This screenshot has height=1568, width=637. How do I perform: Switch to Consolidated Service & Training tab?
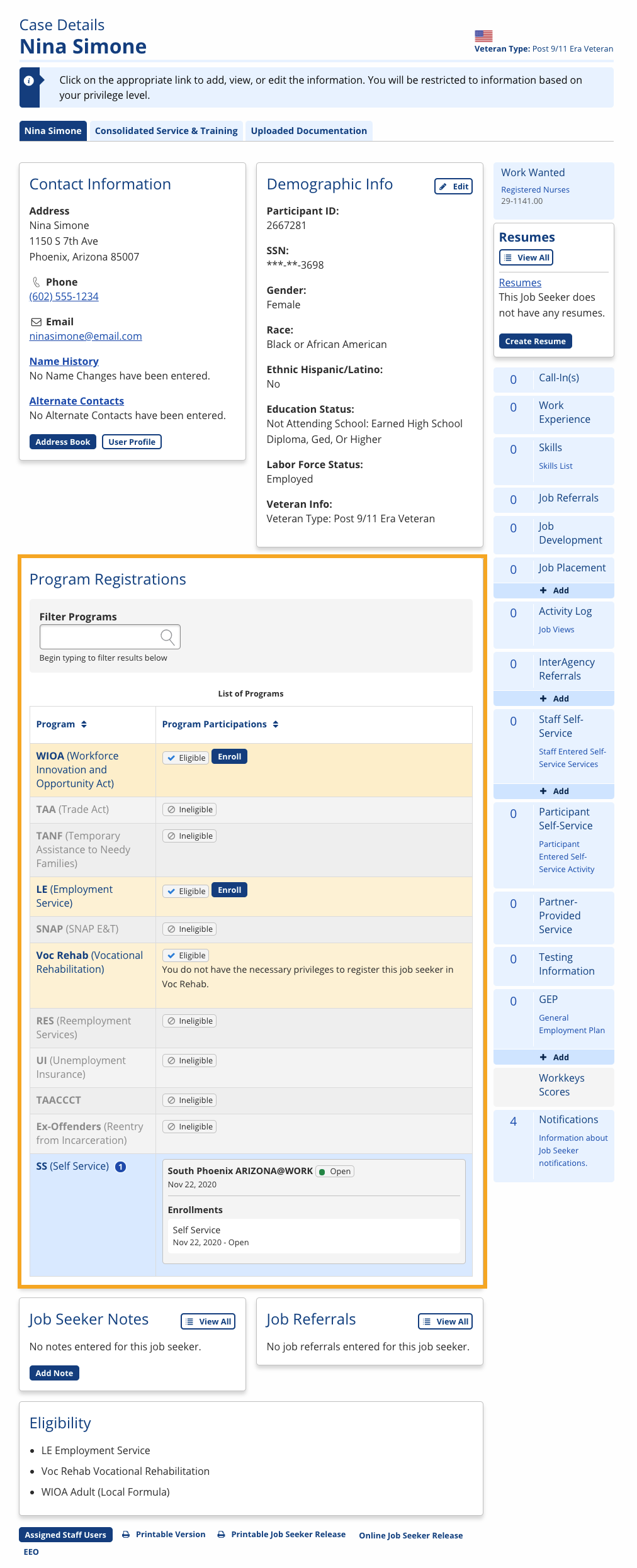pyautogui.click(x=166, y=131)
